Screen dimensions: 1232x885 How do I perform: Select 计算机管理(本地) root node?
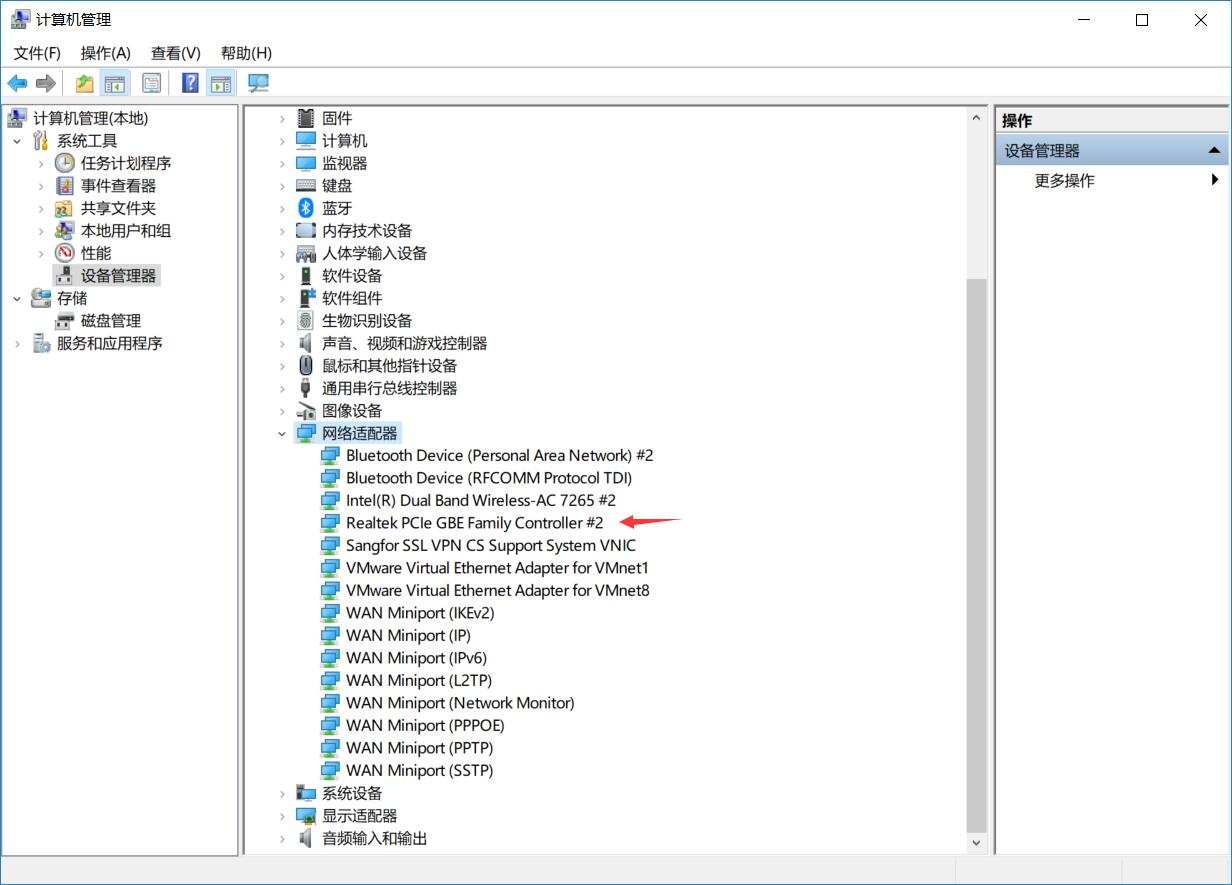tap(90, 118)
